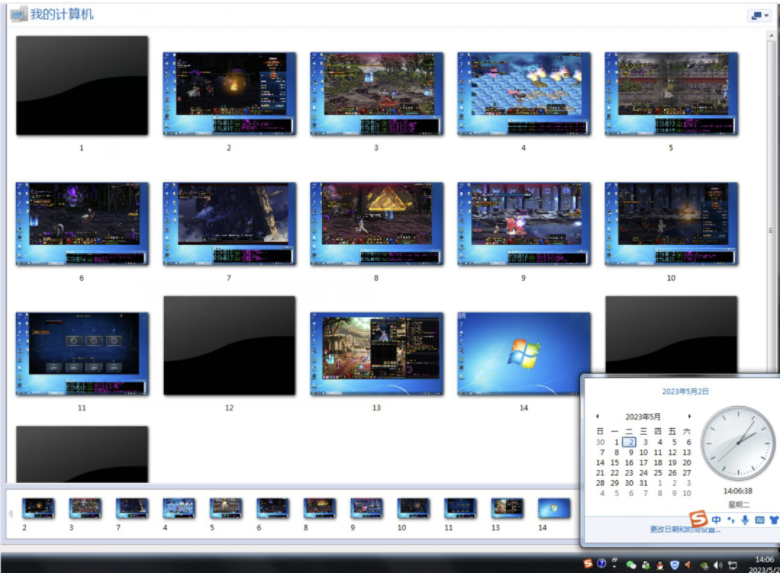Screen dimensions: 782x573
Task: Toggle 中 Chinese/English input mode
Action: 717,520
